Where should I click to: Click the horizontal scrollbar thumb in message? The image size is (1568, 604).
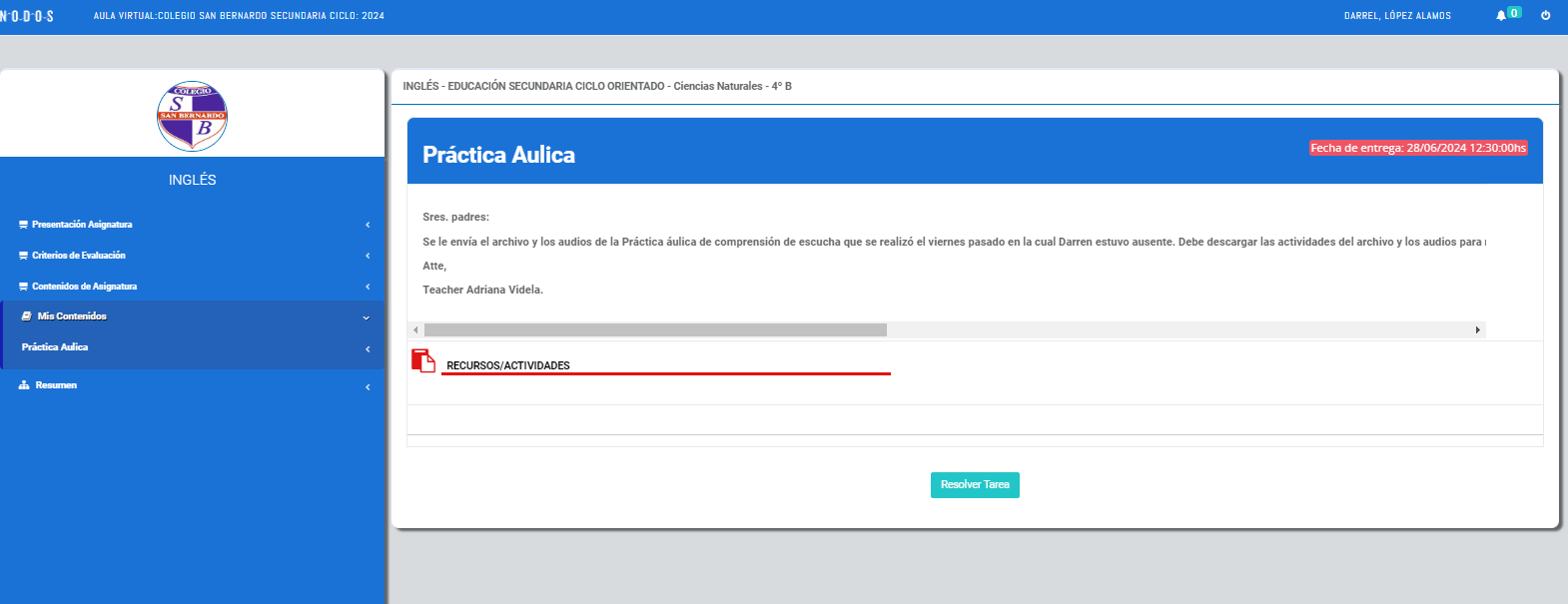point(655,329)
